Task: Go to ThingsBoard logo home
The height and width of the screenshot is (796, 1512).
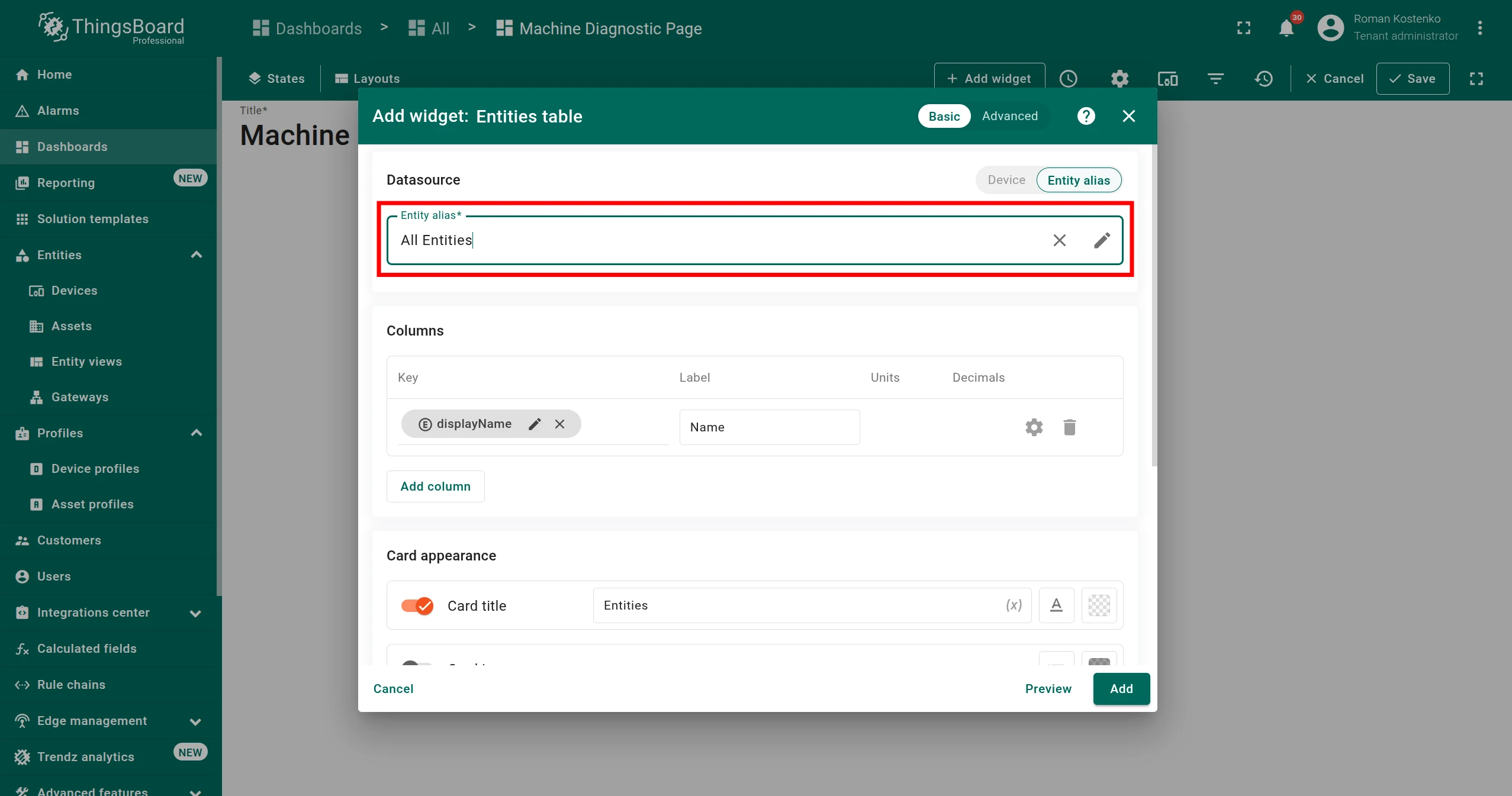Action: [111, 28]
